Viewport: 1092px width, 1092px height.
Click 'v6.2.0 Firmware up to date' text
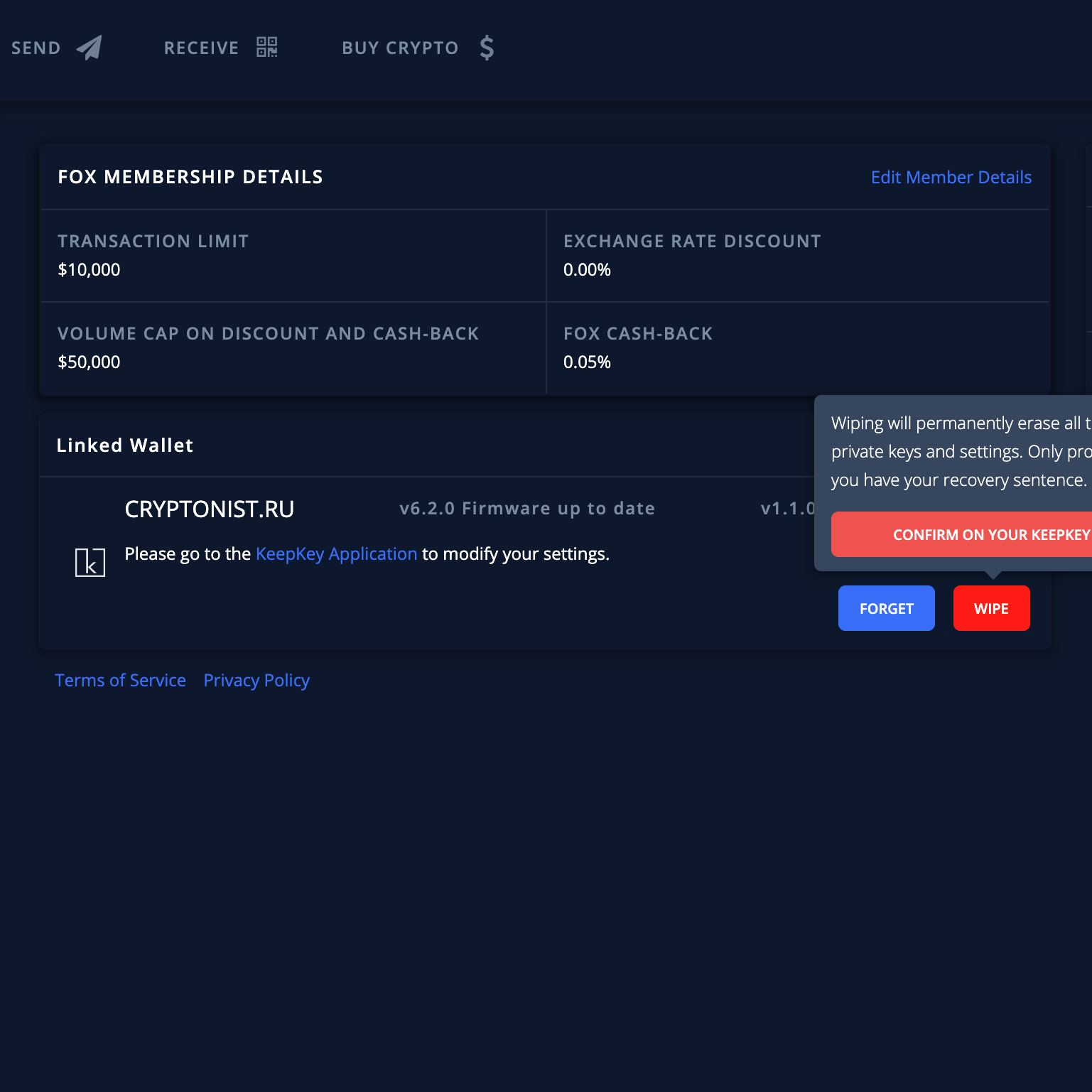(x=527, y=508)
